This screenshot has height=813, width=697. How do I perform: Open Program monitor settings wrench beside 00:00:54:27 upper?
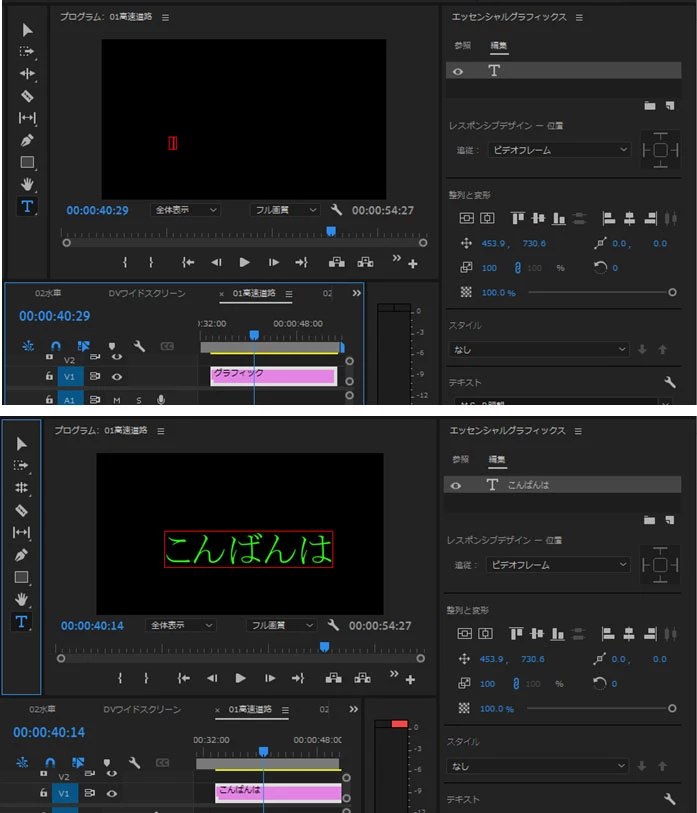coord(336,209)
